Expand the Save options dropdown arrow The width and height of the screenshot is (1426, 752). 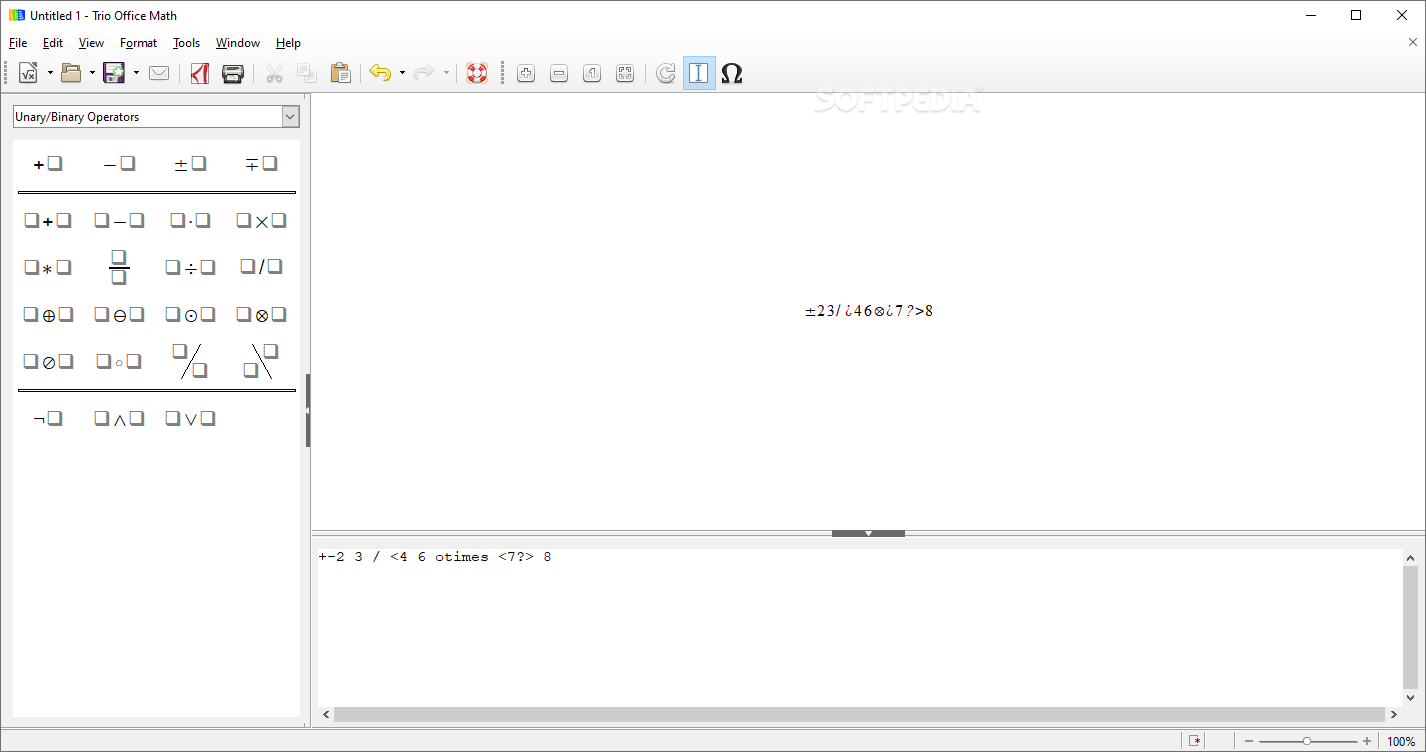pyautogui.click(x=136, y=73)
